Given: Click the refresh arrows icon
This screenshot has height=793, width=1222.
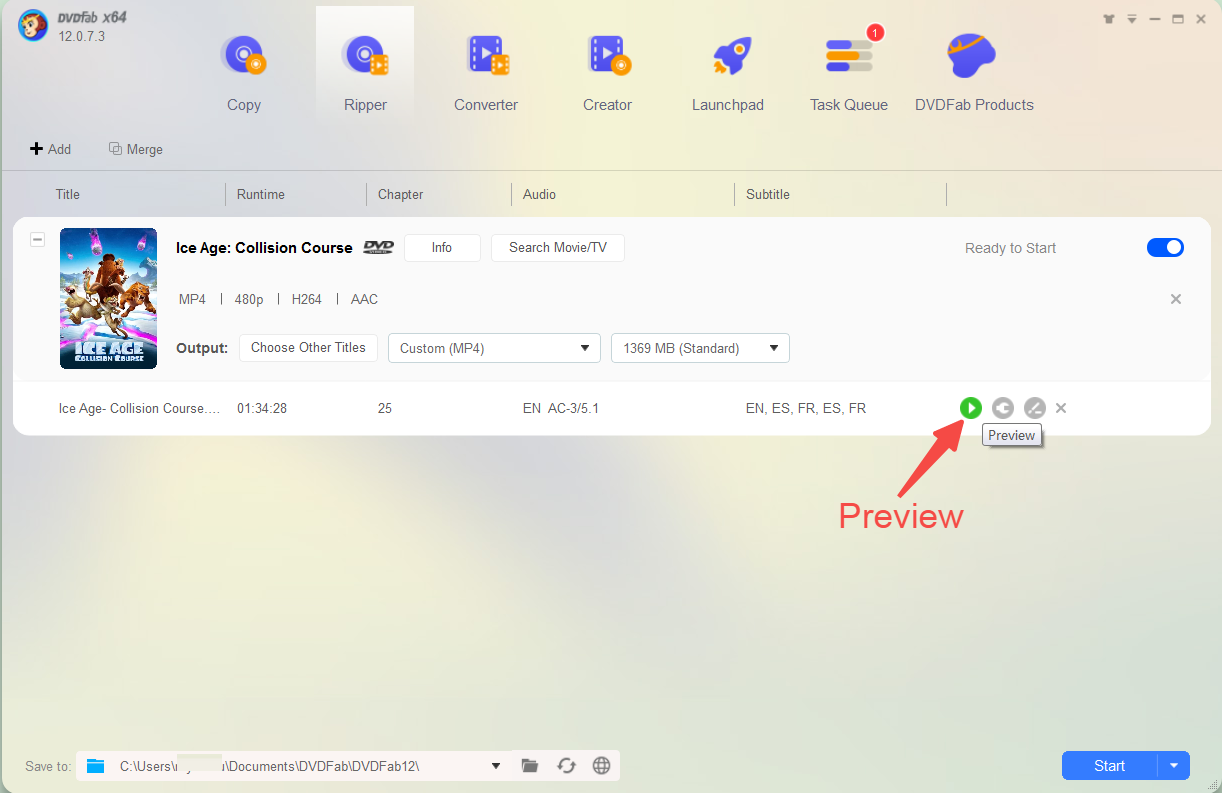Looking at the screenshot, I should [566, 766].
